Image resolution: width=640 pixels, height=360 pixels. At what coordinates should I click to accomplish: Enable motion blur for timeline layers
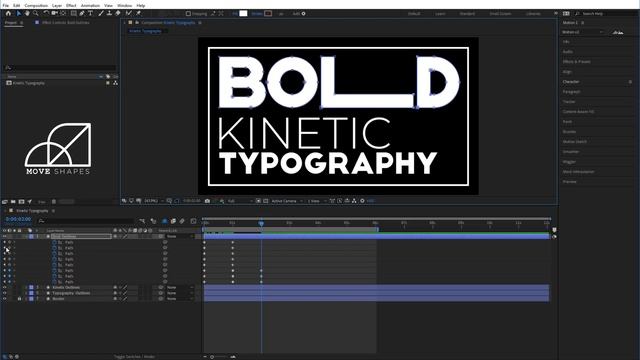182,221
